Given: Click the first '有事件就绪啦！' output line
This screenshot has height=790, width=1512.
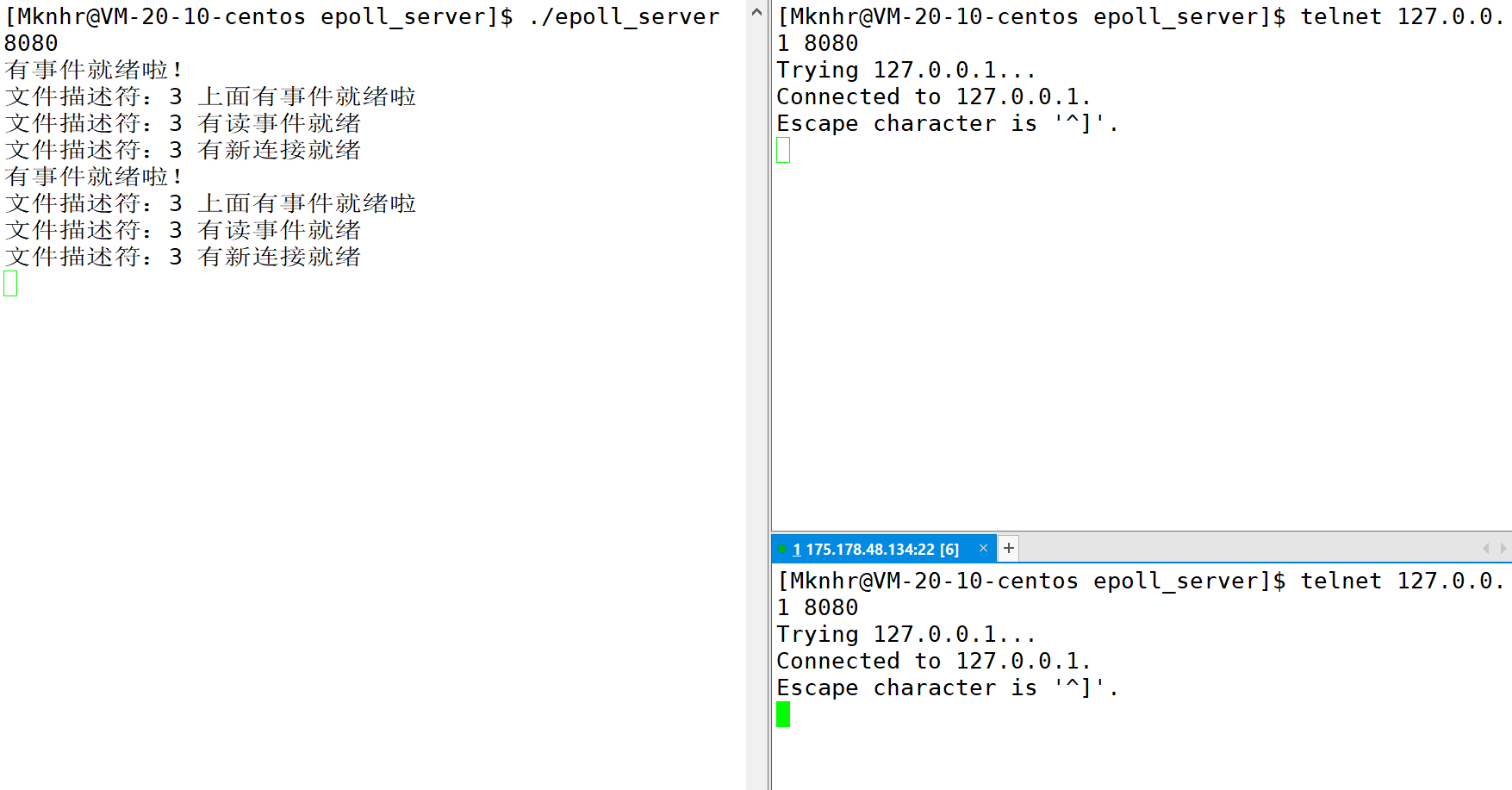Looking at the screenshot, I should point(94,70).
